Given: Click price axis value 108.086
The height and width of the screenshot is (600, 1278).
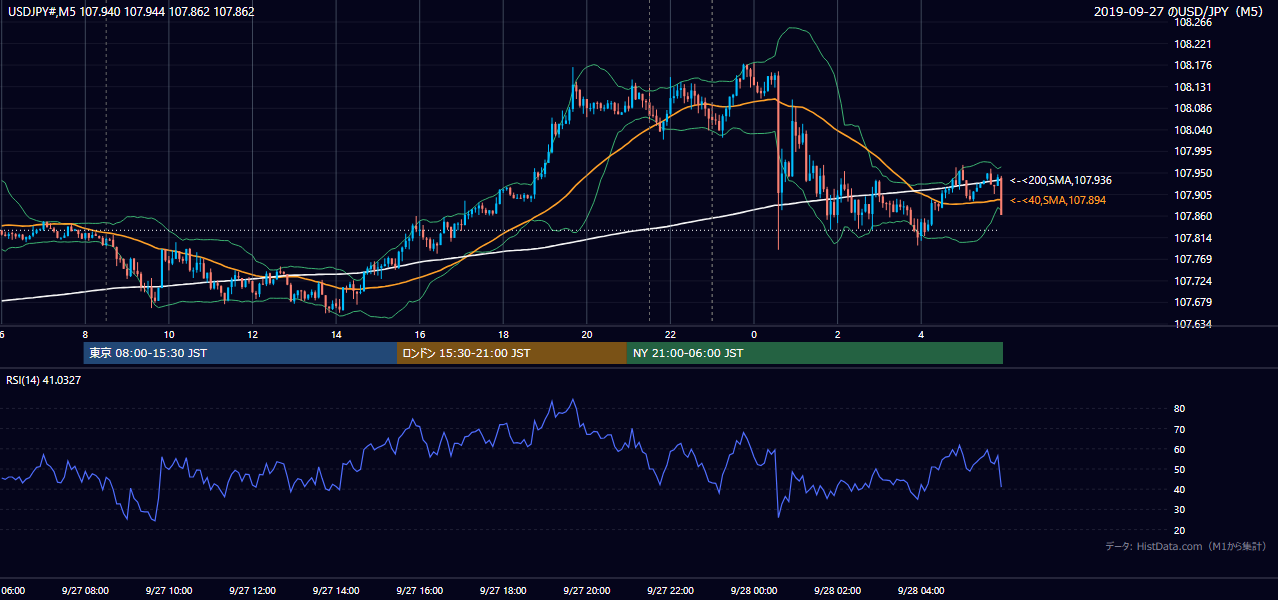Looking at the screenshot, I should [x=1193, y=108].
